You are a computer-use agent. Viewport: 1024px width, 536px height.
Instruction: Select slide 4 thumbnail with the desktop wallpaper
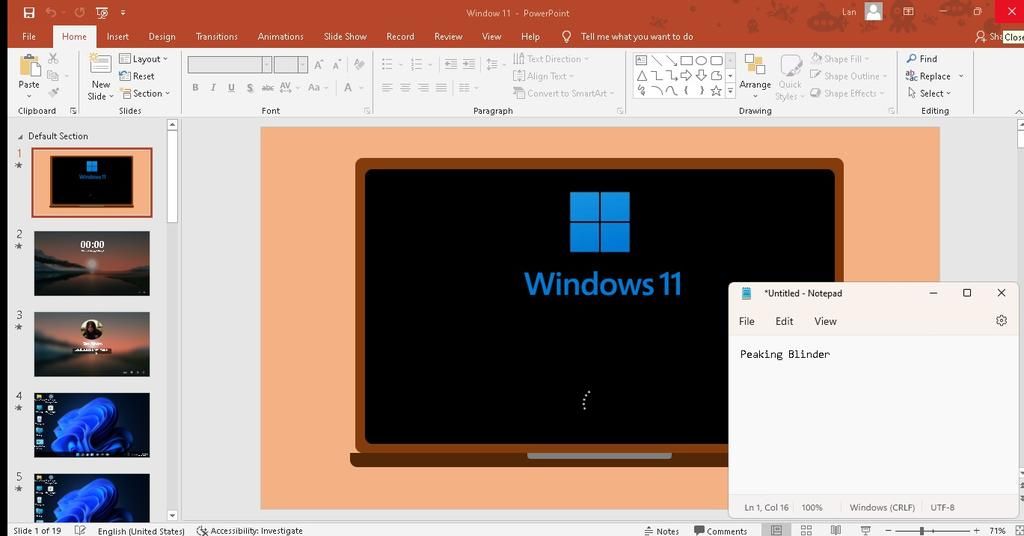[x=92, y=425]
